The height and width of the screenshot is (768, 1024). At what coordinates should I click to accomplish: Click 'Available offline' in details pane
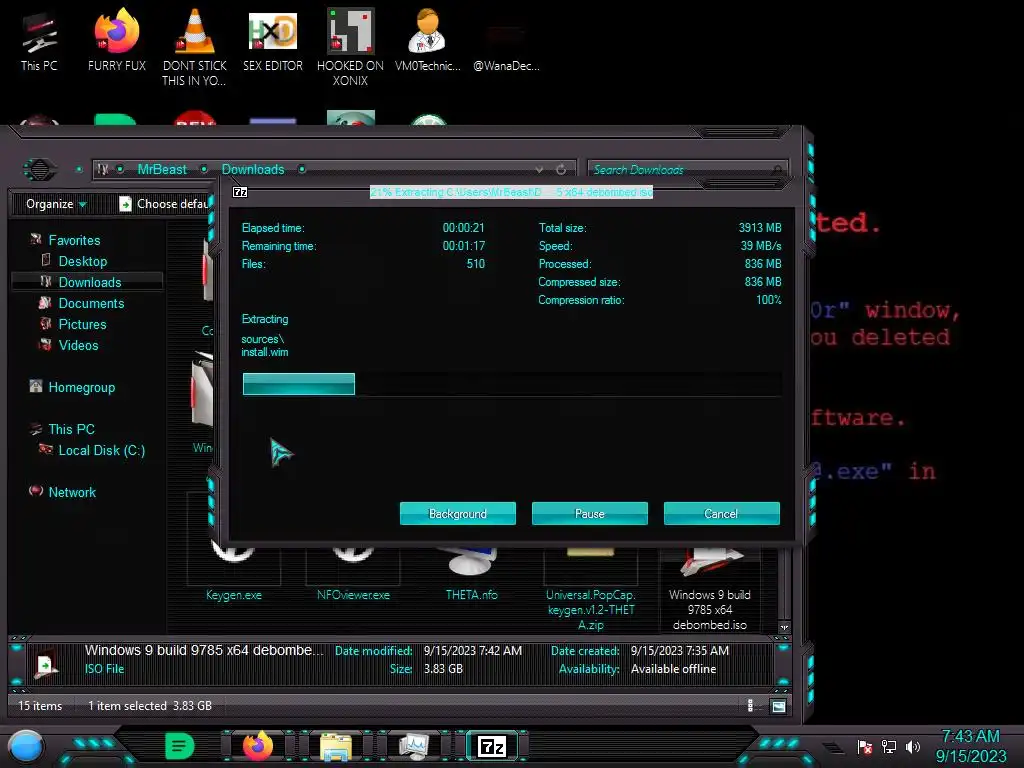(673, 669)
